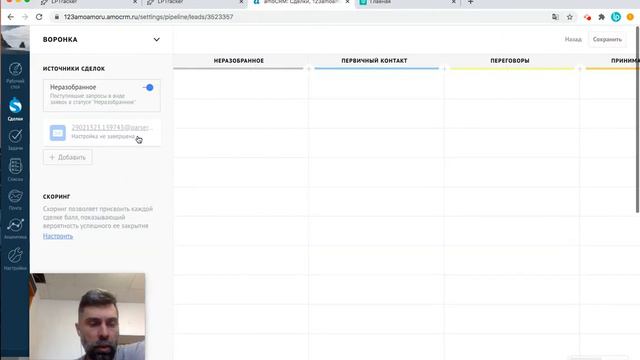Open the browser translate icon
The image size is (640, 360).
(555, 17)
